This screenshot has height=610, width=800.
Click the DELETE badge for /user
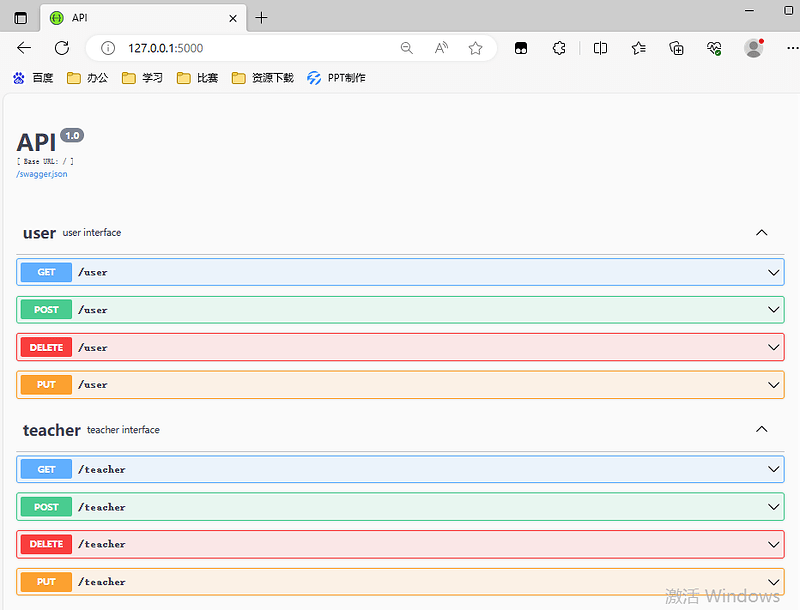(46, 347)
